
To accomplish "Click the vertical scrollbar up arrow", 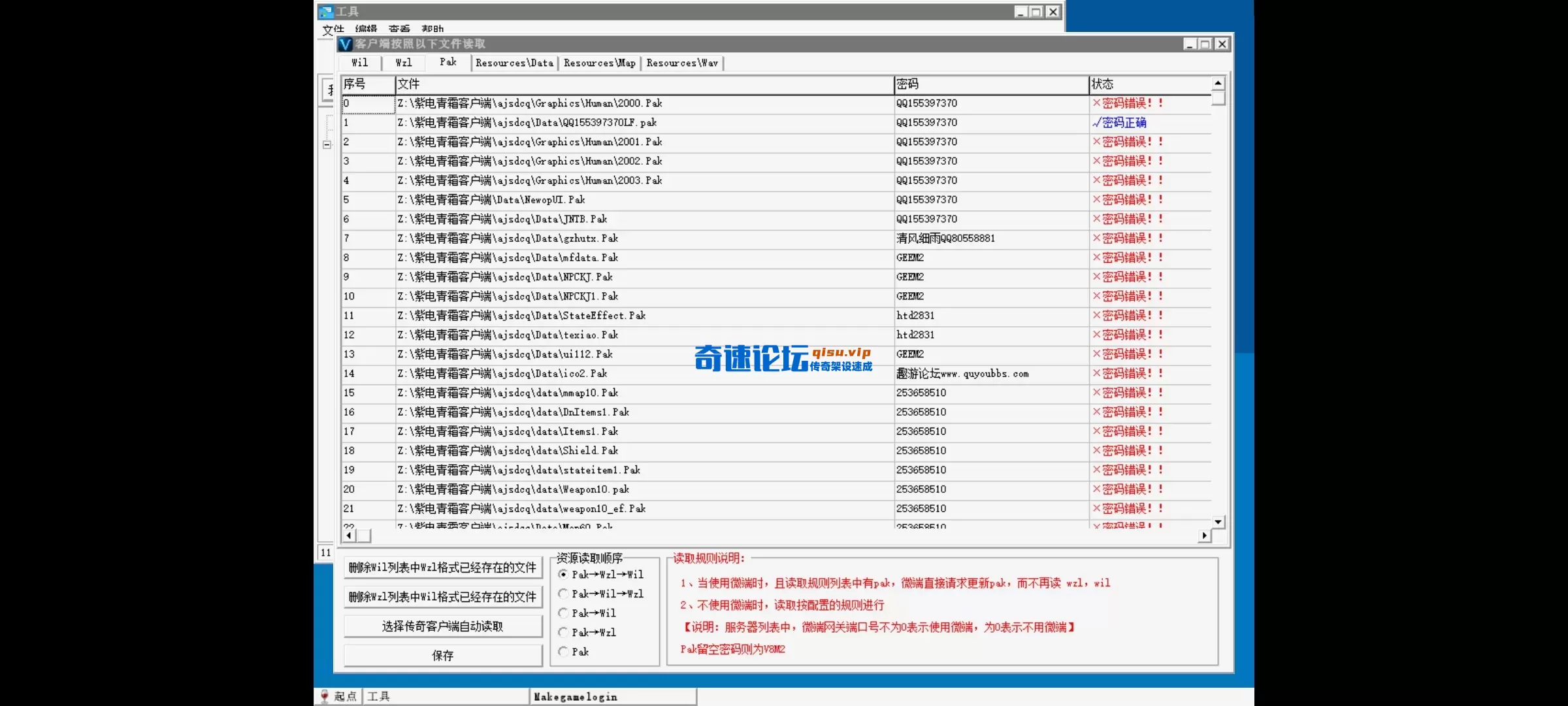I will click(1217, 83).
